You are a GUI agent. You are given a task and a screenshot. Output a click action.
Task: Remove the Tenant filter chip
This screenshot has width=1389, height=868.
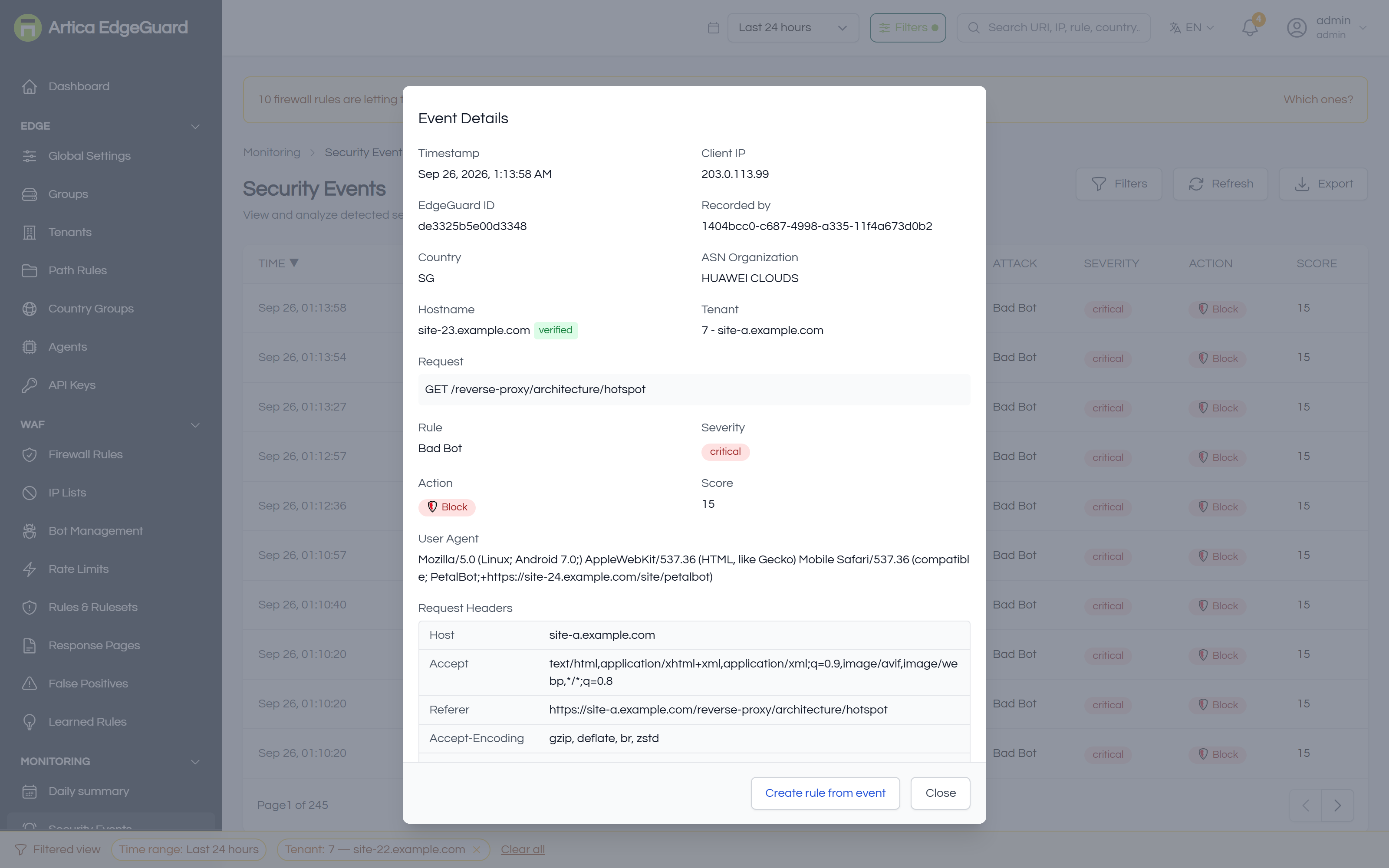pyautogui.click(x=477, y=850)
